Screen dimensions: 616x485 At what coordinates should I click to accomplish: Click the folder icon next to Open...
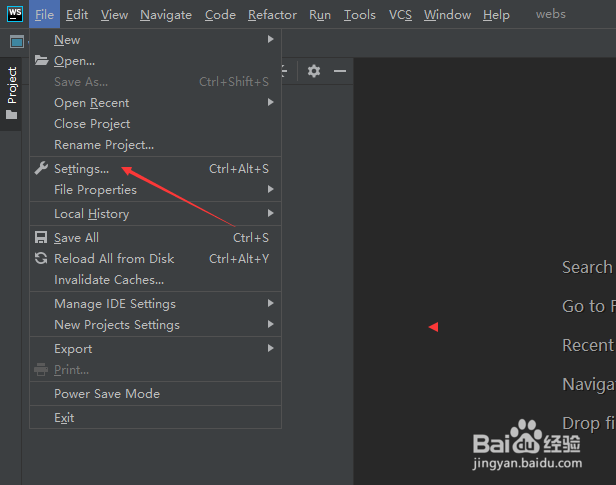(x=42, y=60)
